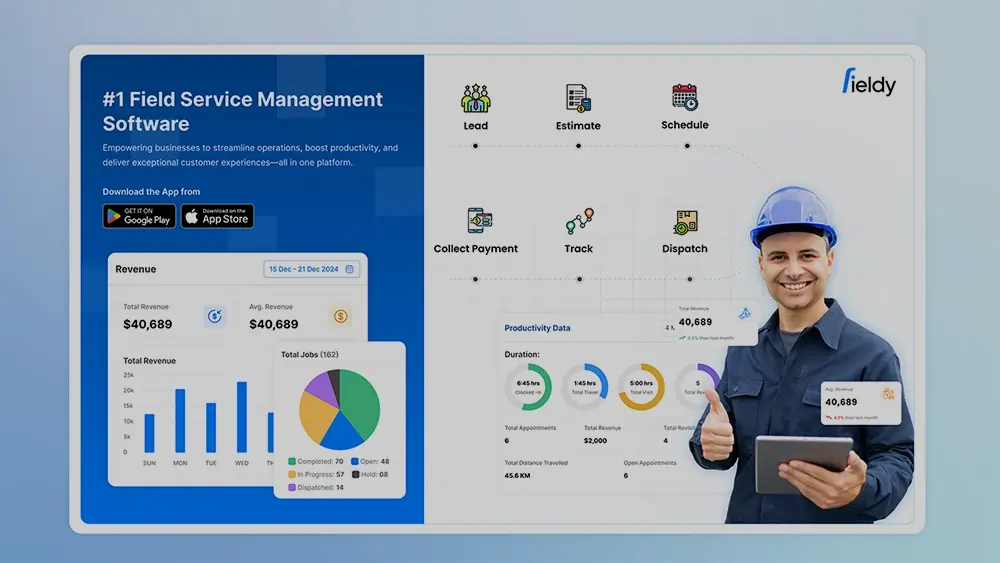This screenshot has height=563, width=1000.
Task: Click the Completed: 70 green legend swatch
Action: click(292, 461)
